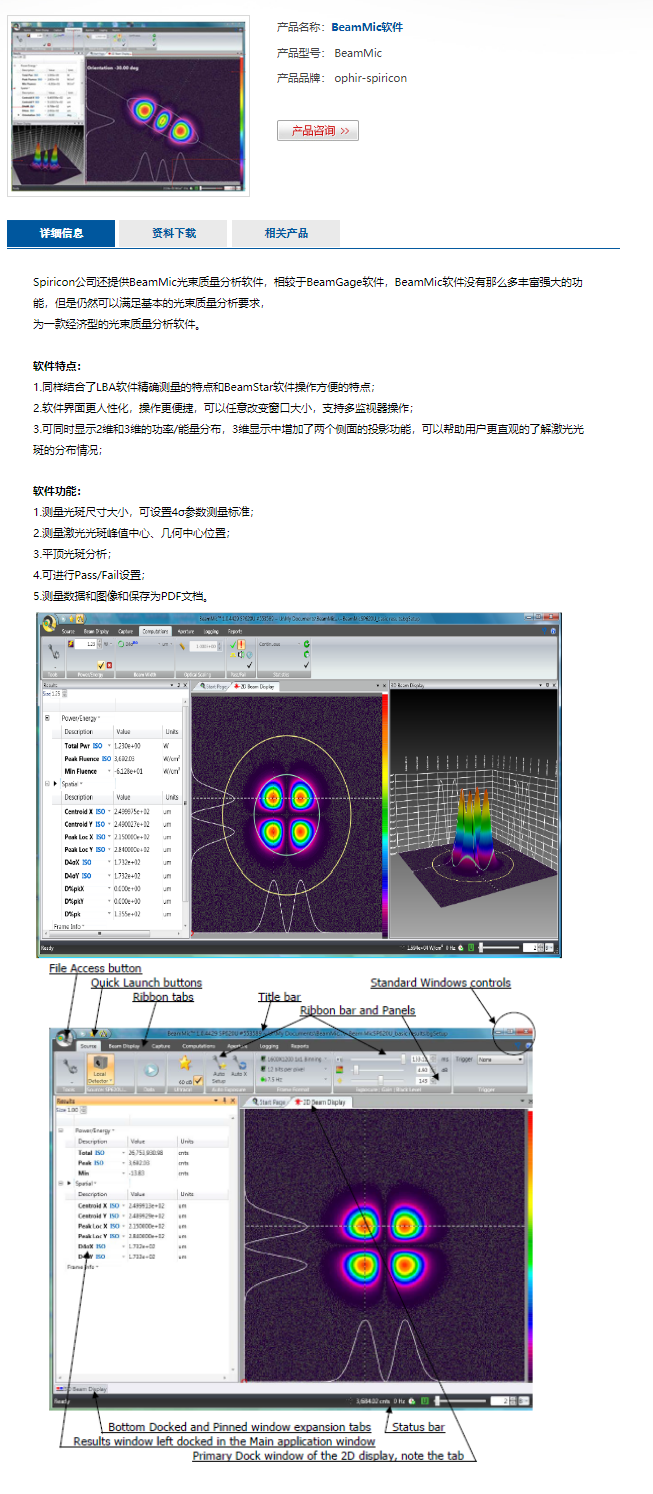The height and width of the screenshot is (1494, 653).
Task: Select Computations ribbon tab in 3D-display screenshot
Action: coord(155,631)
